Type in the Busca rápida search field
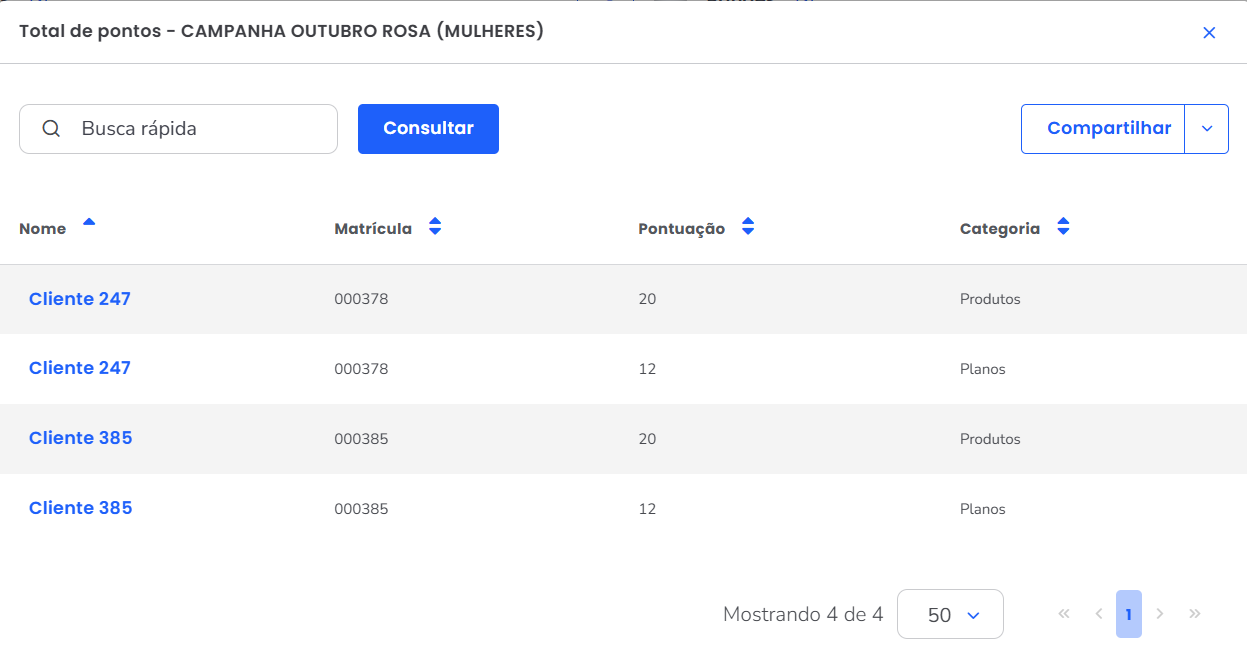The width and height of the screenshot is (1247, 656). tap(200, 129)
